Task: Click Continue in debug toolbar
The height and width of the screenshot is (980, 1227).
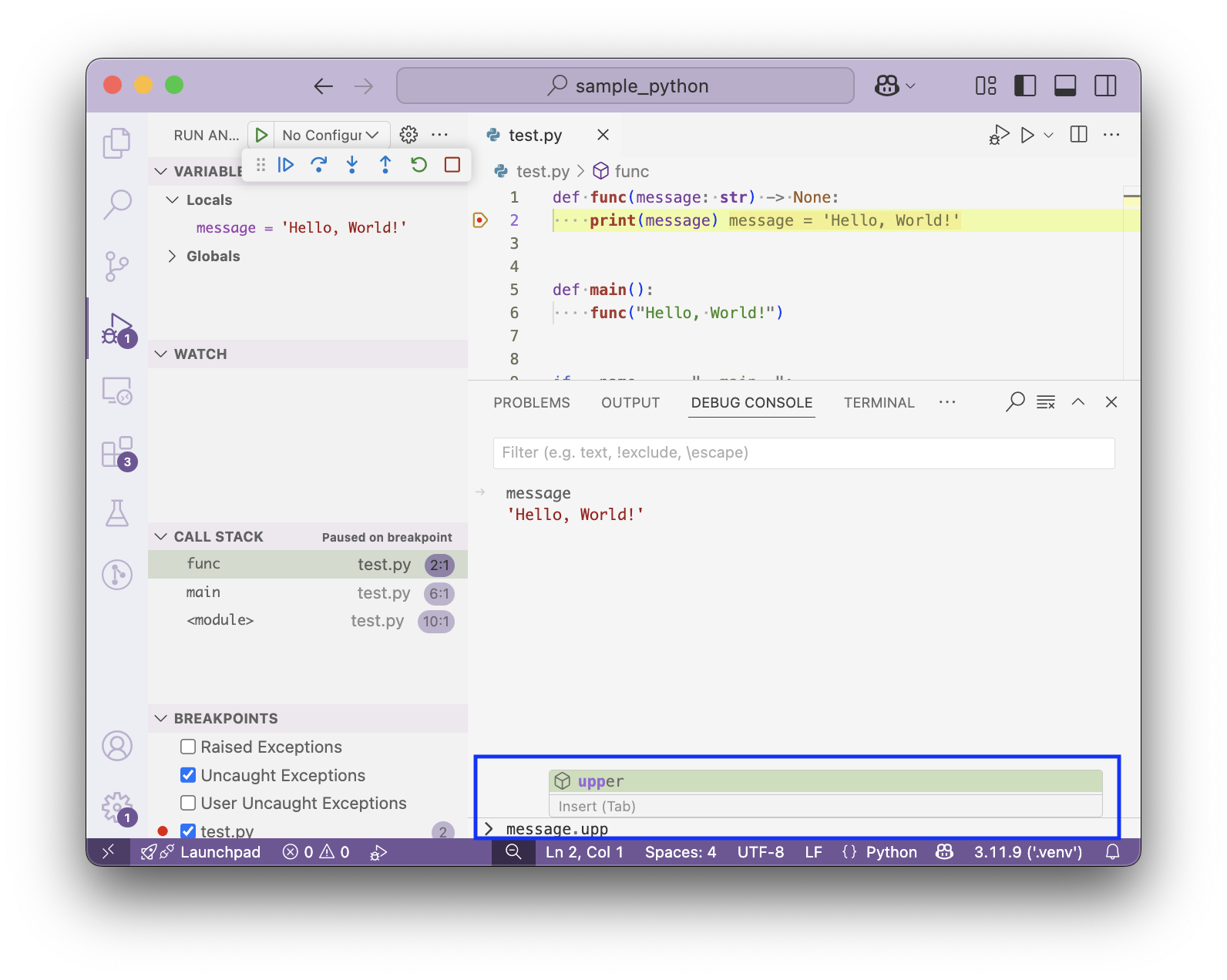Action: click(286, 164)
